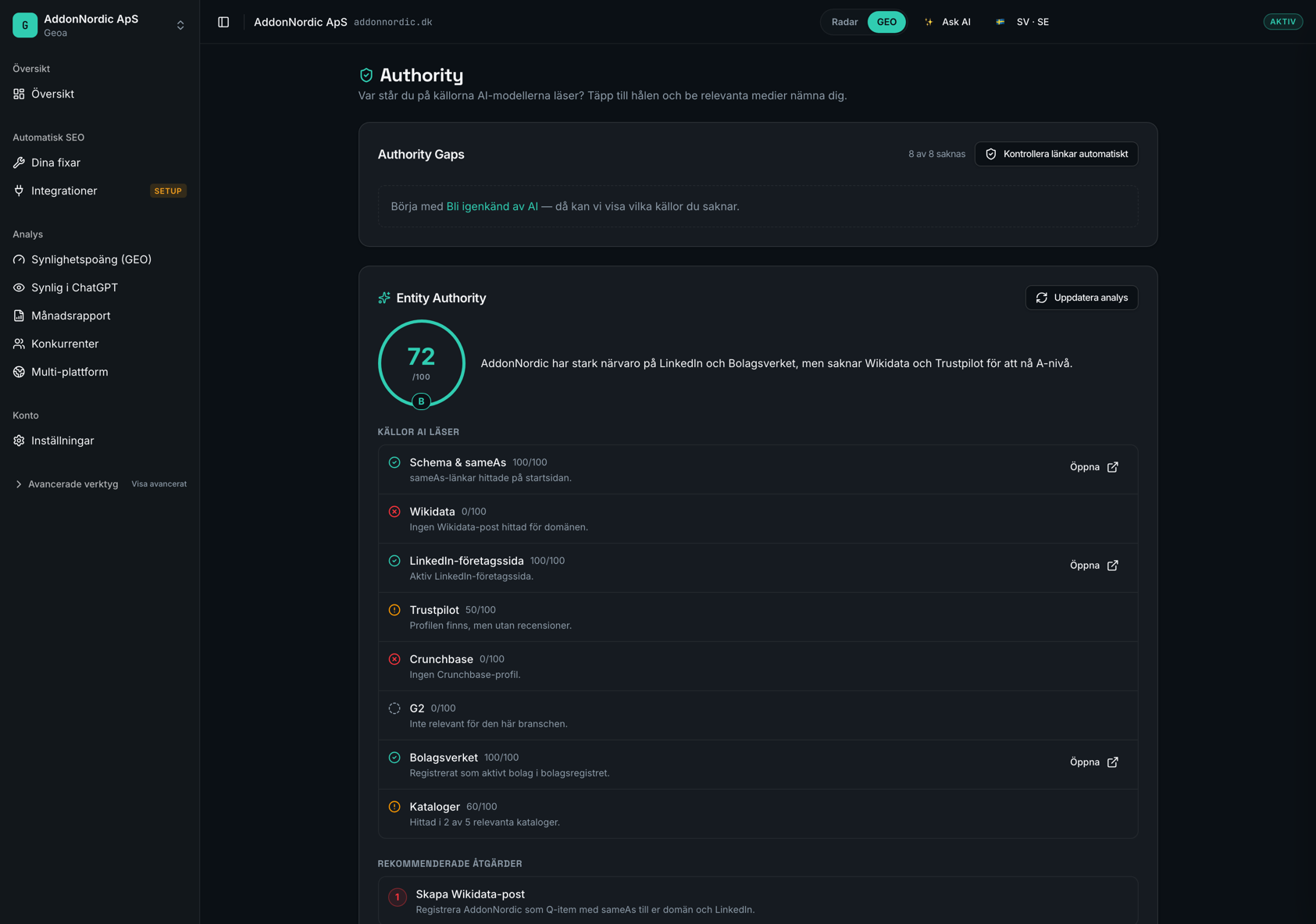Viewport: 1316px width, 924px height.
Task: Click the plug icon for Integrationer
Action: click(x=19, y=191)
